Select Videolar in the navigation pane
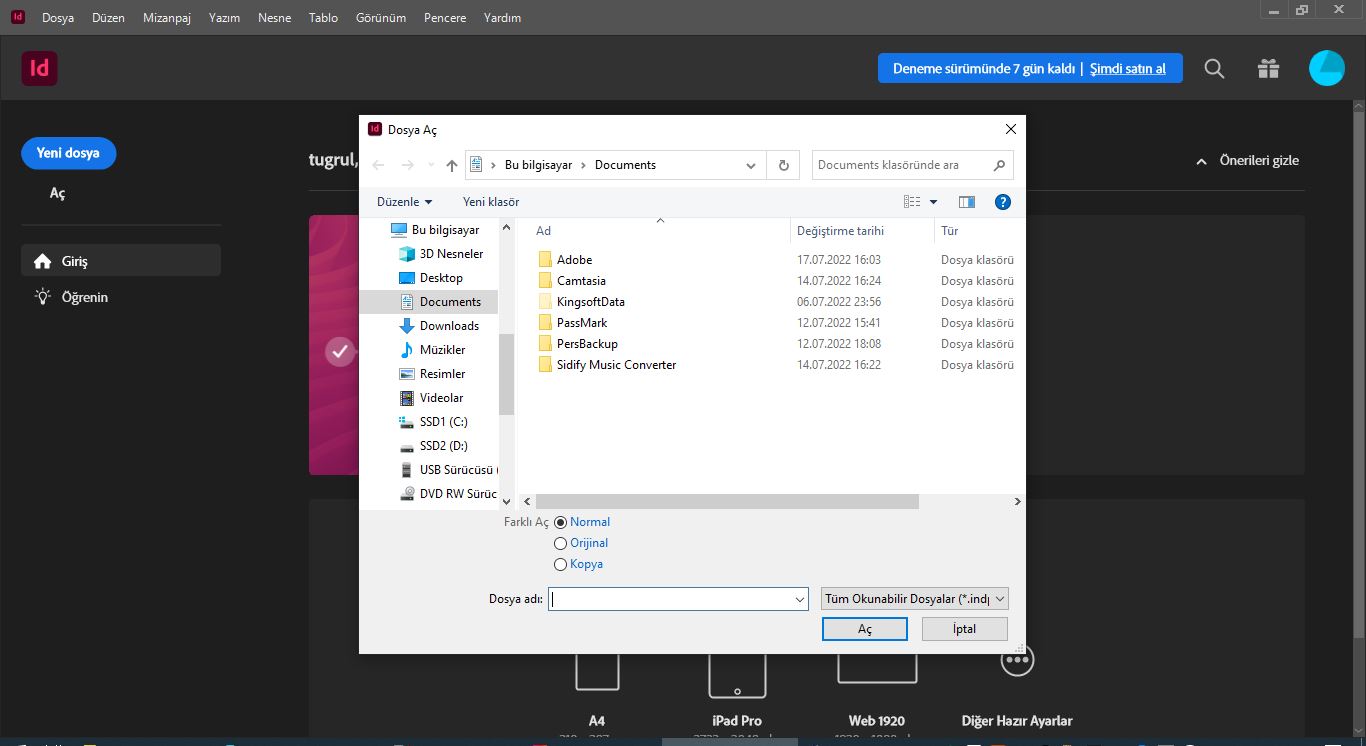 432,398
